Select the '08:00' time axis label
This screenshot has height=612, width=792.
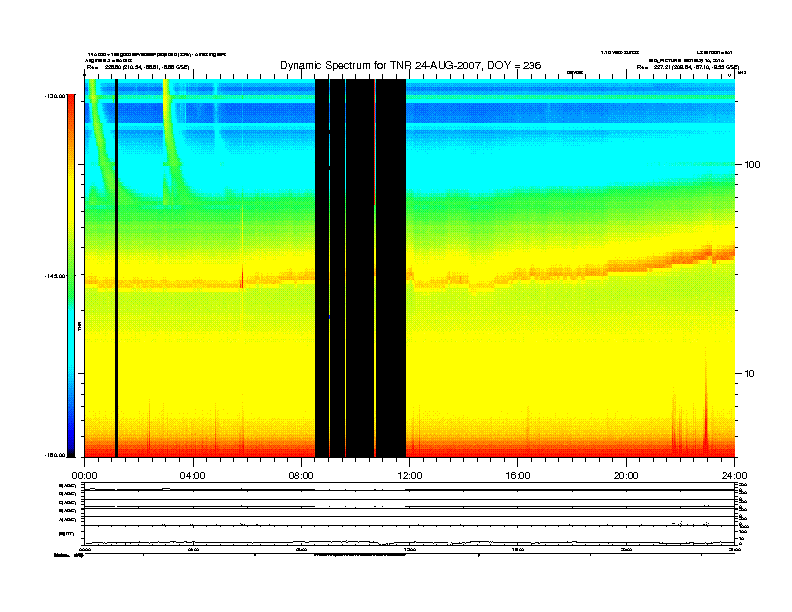pyautogui.click(x=301, y=476)
